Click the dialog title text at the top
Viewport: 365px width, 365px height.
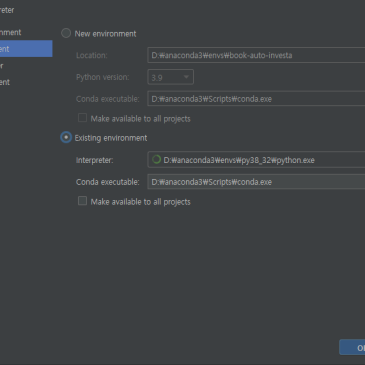coord(7,10)
